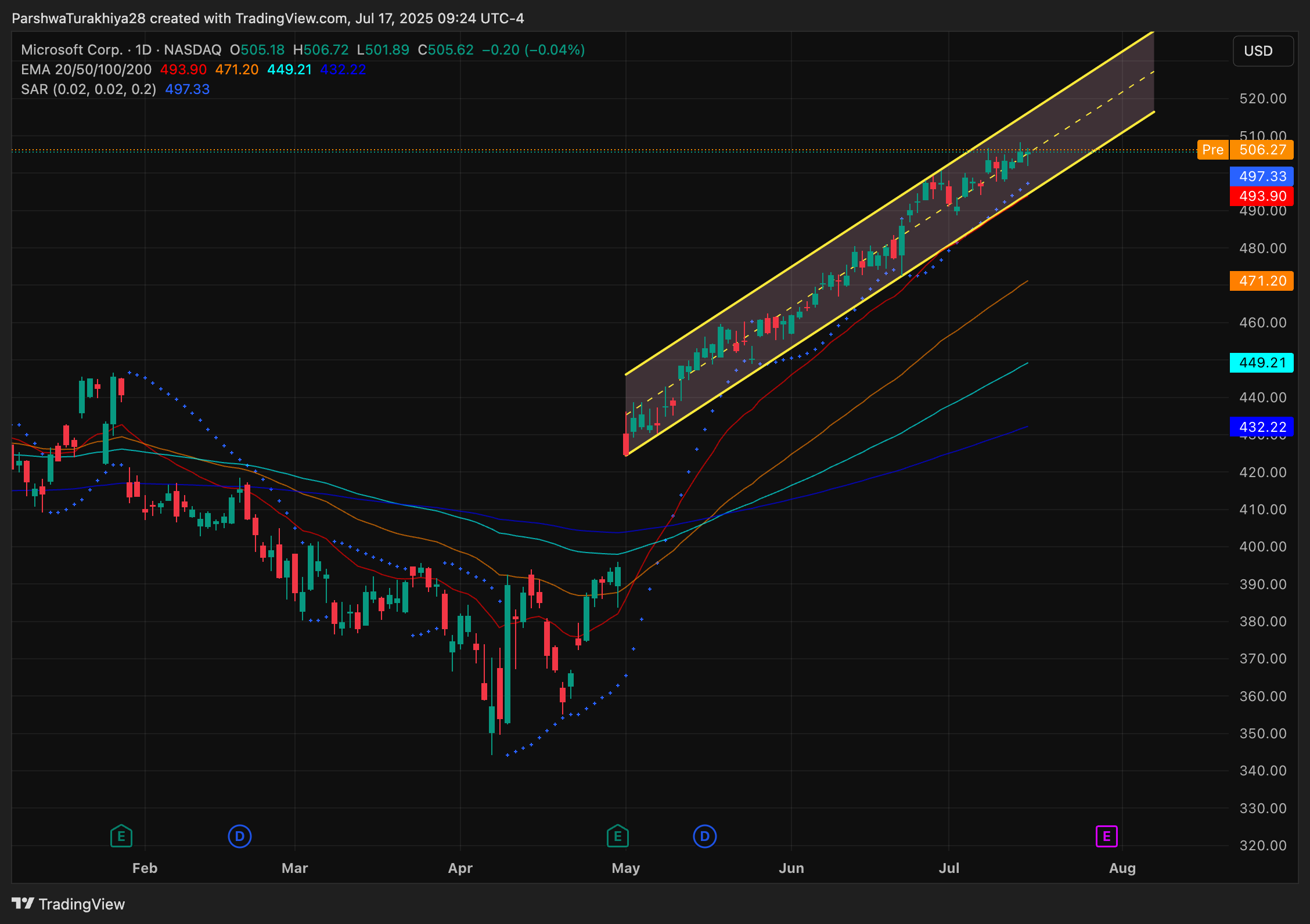Click the January earnings E marker
Image resolution: width=1310 pixels, height=924 pixels.
[x=121, y=836]
